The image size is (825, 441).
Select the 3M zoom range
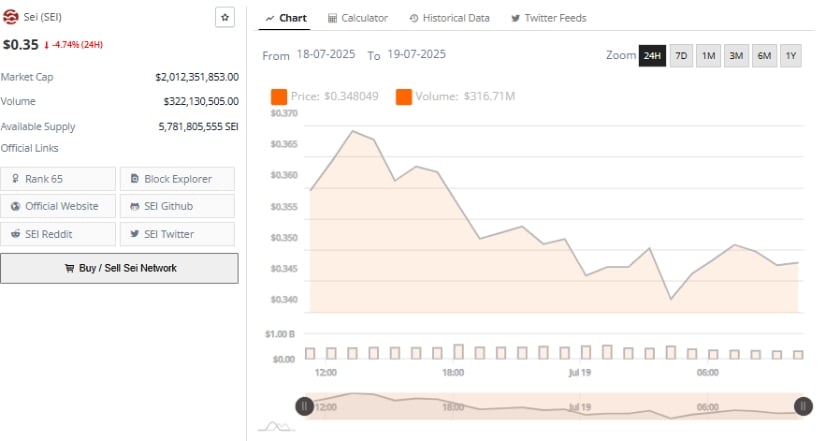coord(736,56)
